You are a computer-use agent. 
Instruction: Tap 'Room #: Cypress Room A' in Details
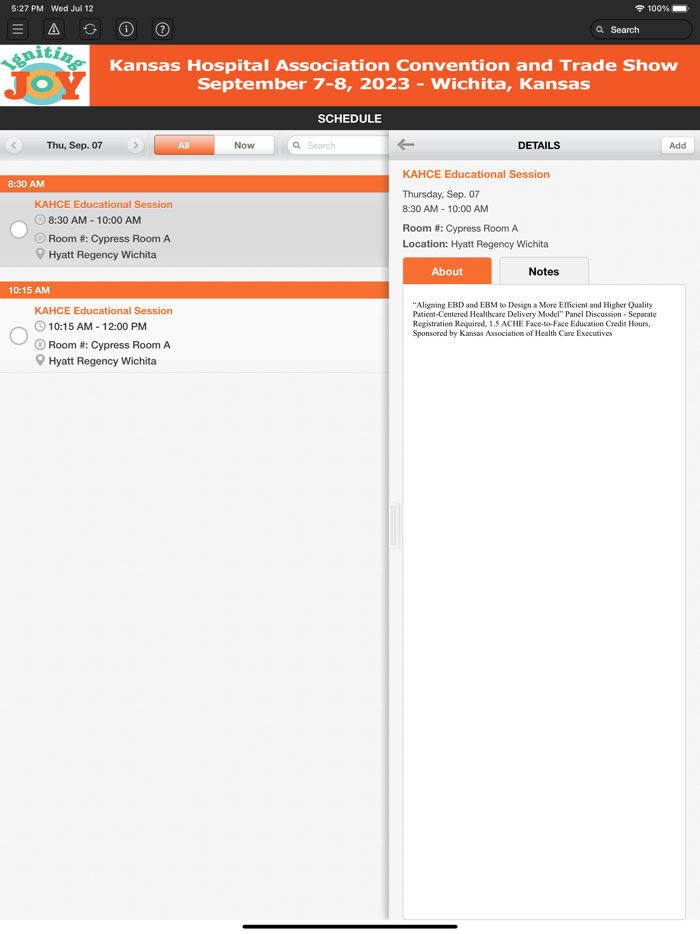coord(461,228)
